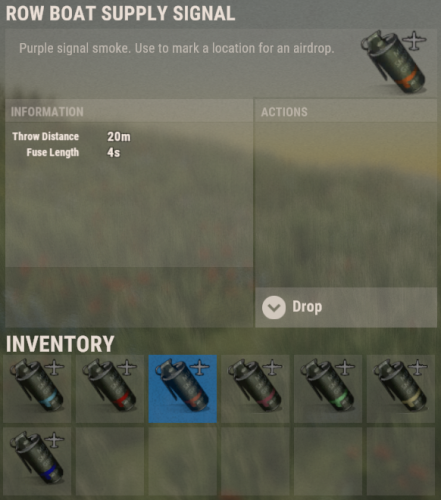Screen dimensions: 441x500
Task: Select the light-blue banded supply signal
Action: pyautogui.click(x=37, y=389)
